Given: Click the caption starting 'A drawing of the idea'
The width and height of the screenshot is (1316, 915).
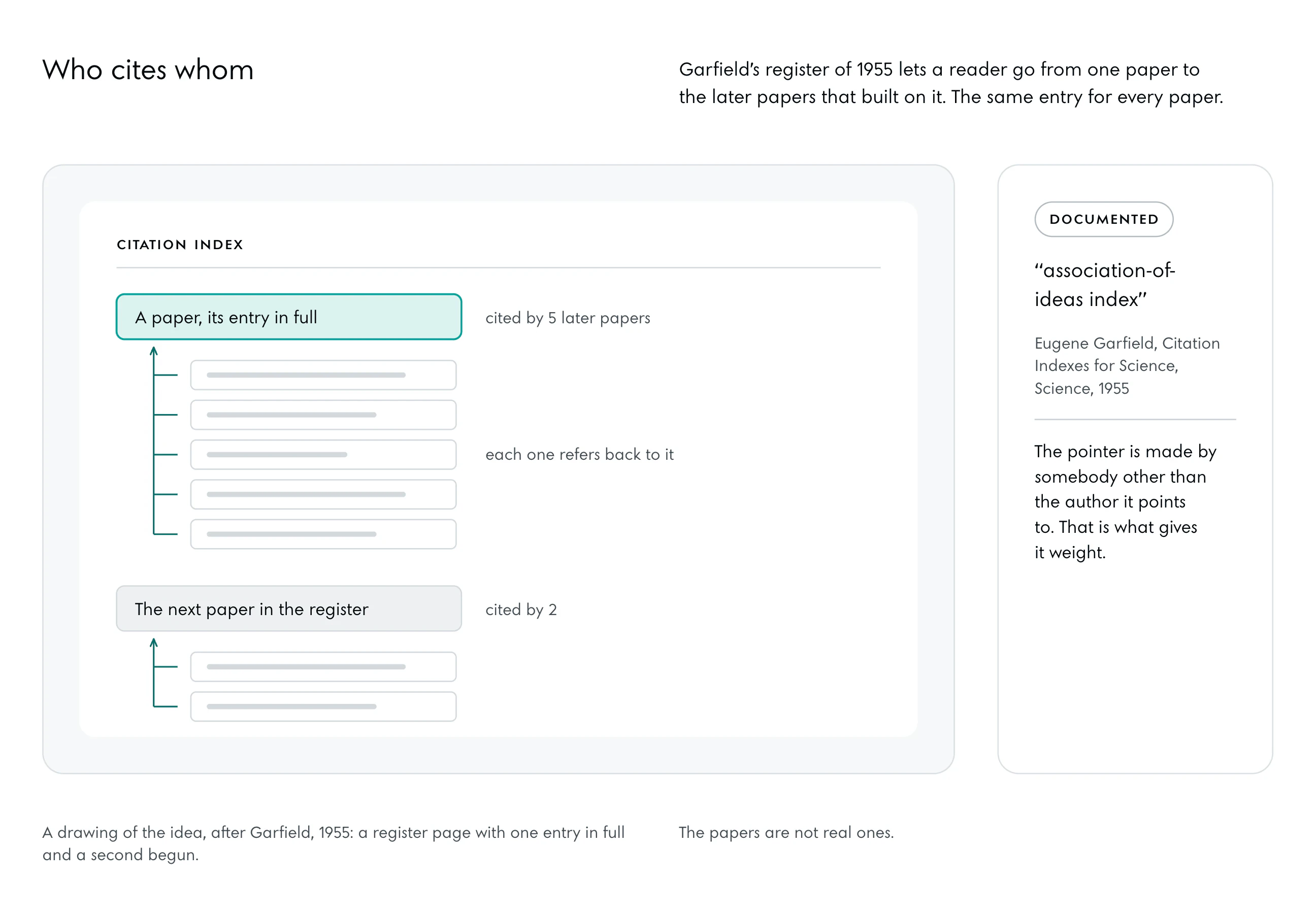Looking at the screenshot, I should [x=333, y=843].
